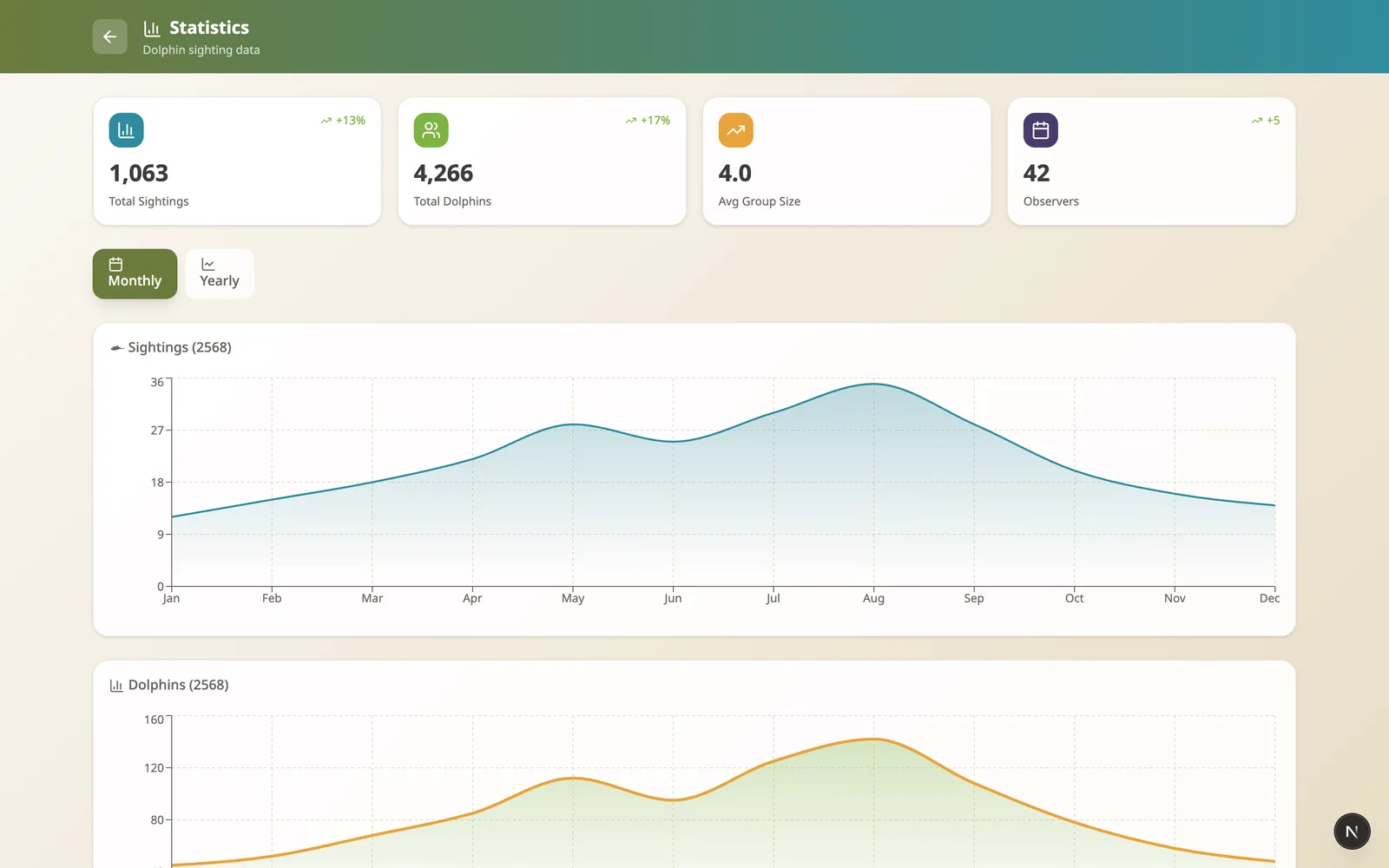Image resolution: width=1389 pixels, height=868 pixels.
Task: Click the Avg Group Size label
Action: [760, 201]
